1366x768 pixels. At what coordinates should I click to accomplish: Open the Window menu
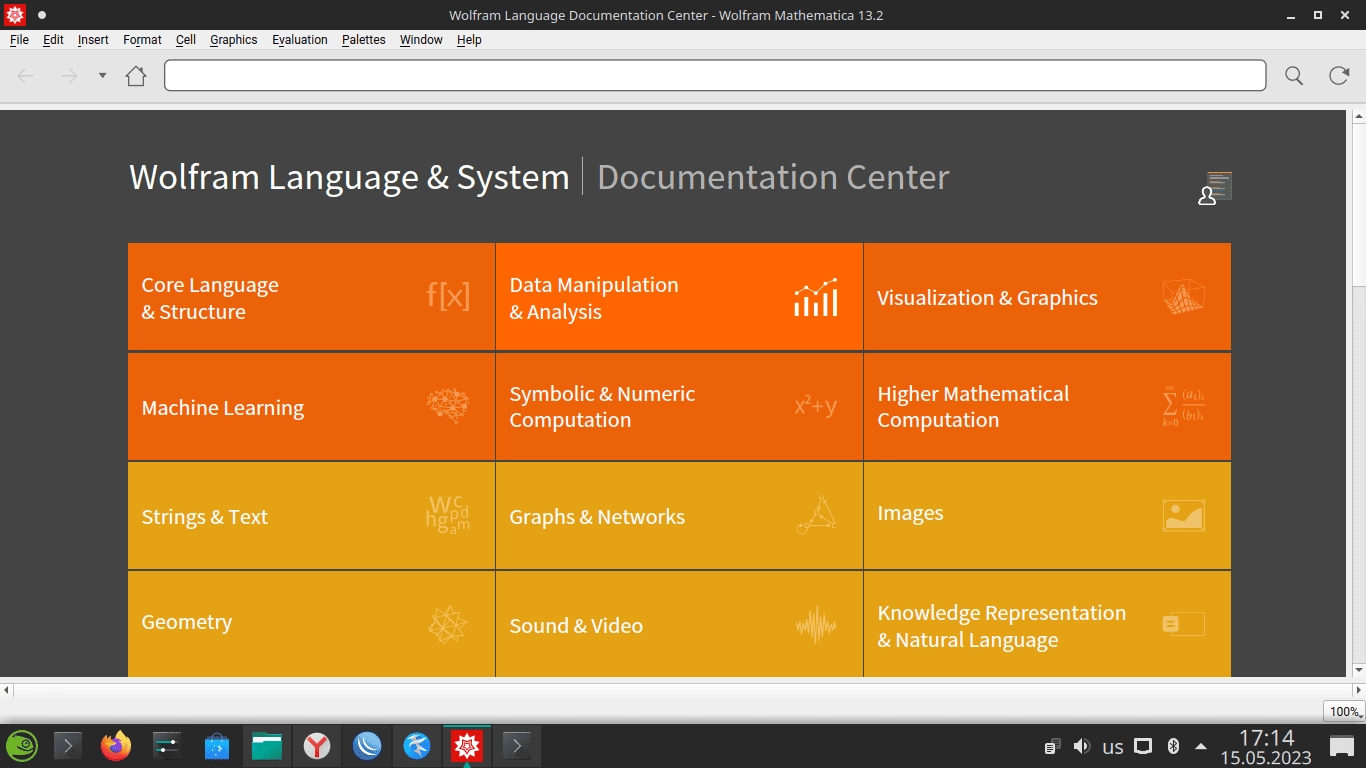coord(421,40)
